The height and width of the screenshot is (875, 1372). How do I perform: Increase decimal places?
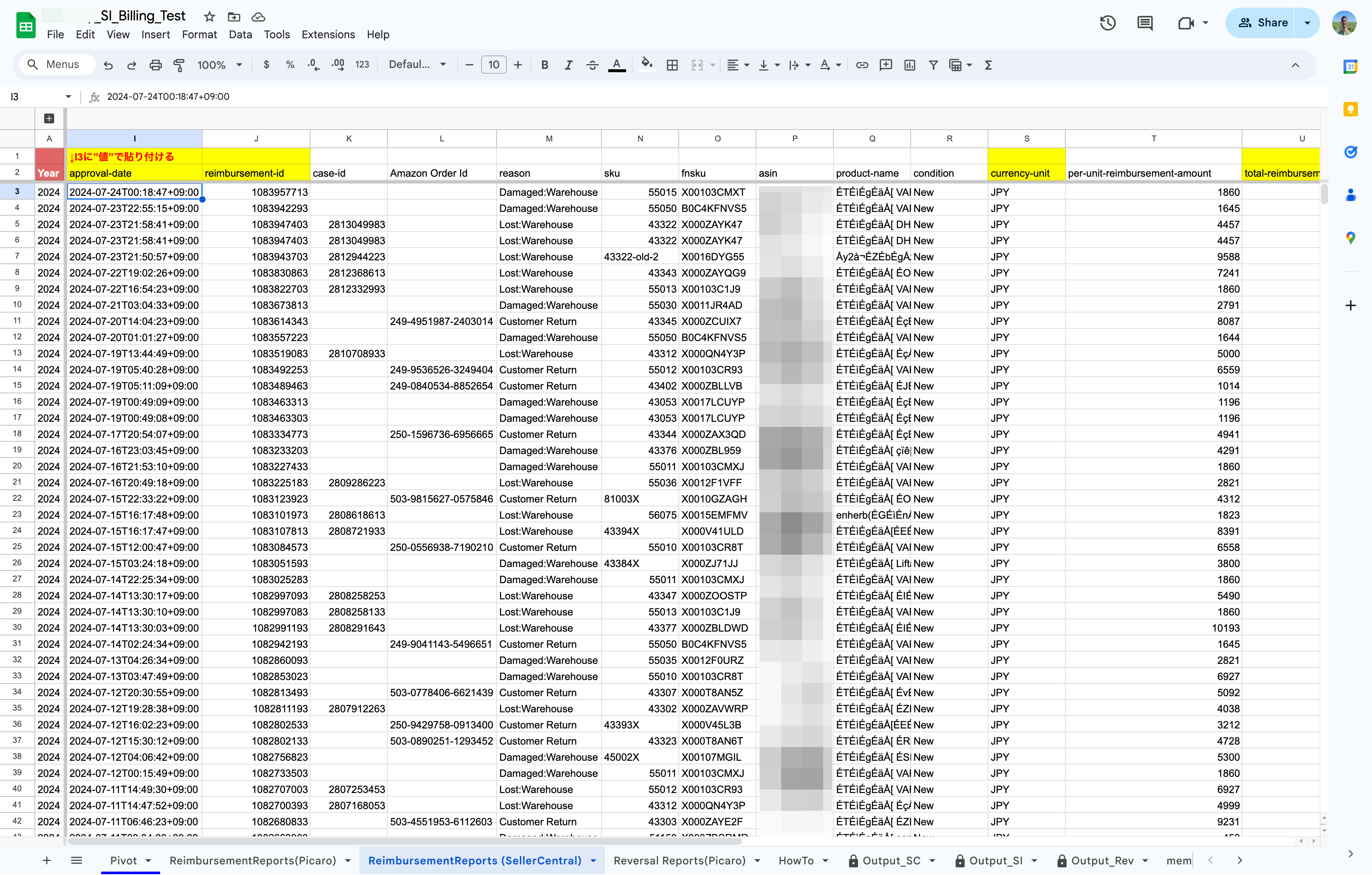[x=338, y=65]
